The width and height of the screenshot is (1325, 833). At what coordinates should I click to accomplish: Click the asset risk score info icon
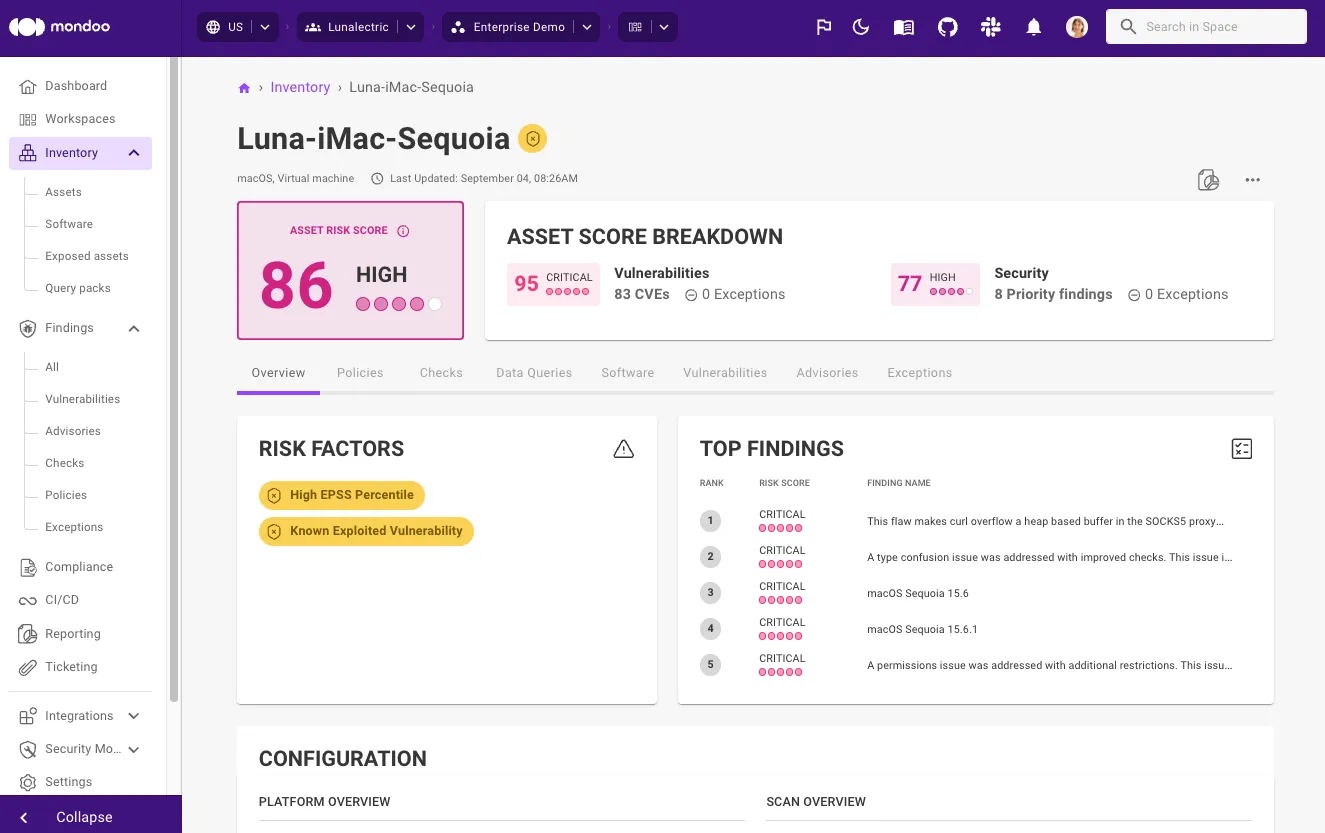click(x=403, y=231)
